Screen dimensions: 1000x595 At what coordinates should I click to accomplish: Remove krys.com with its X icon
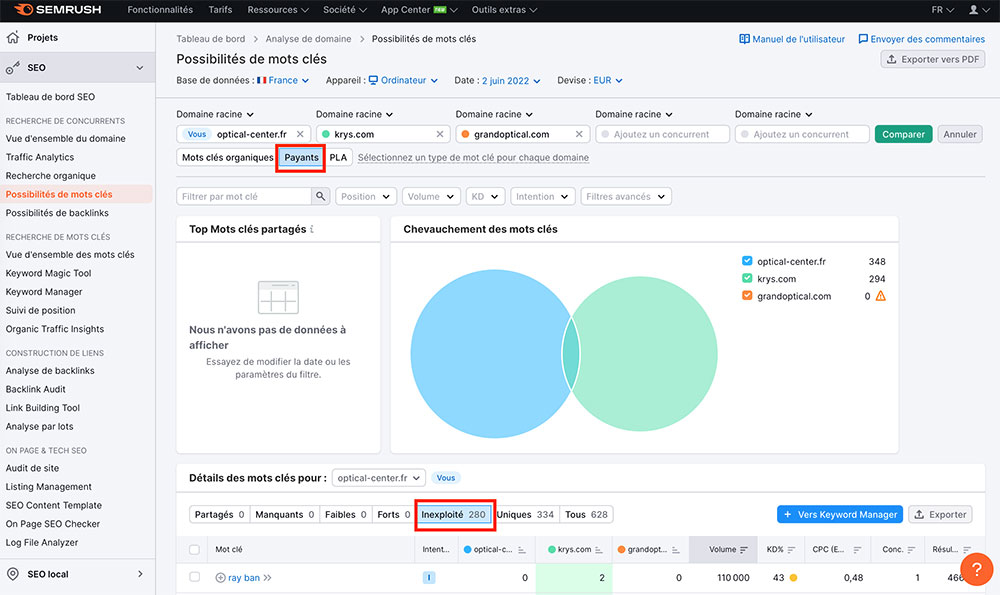pos(439,134)
